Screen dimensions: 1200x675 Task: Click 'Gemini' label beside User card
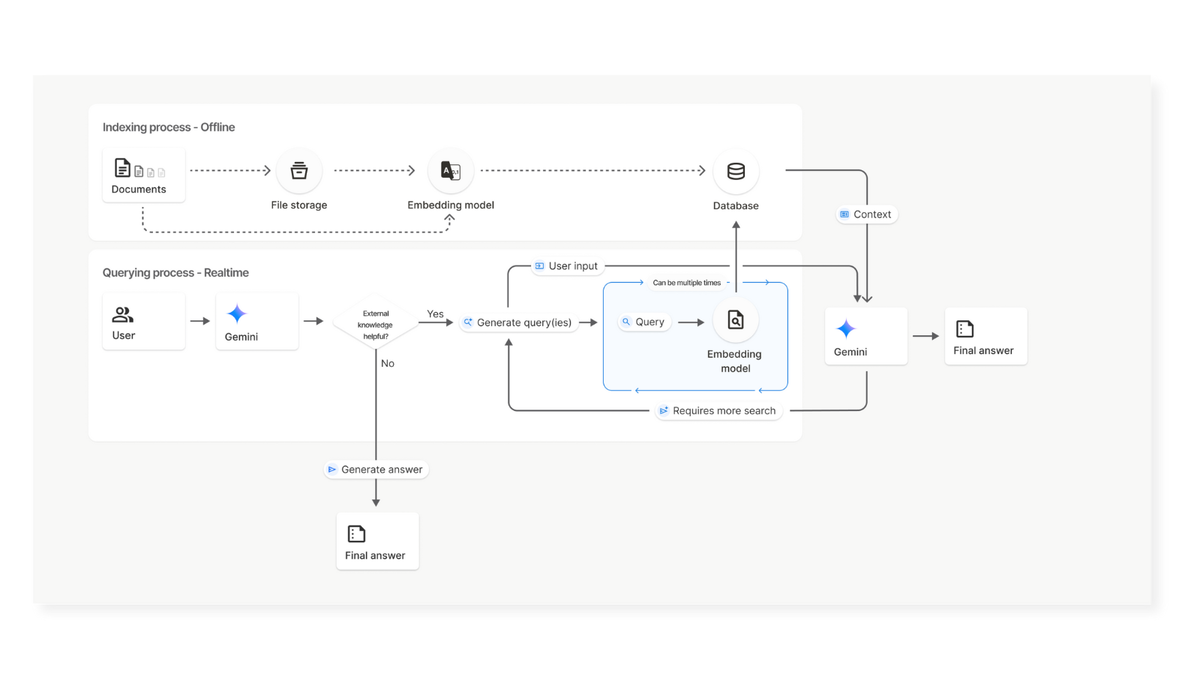coord(242,337)
